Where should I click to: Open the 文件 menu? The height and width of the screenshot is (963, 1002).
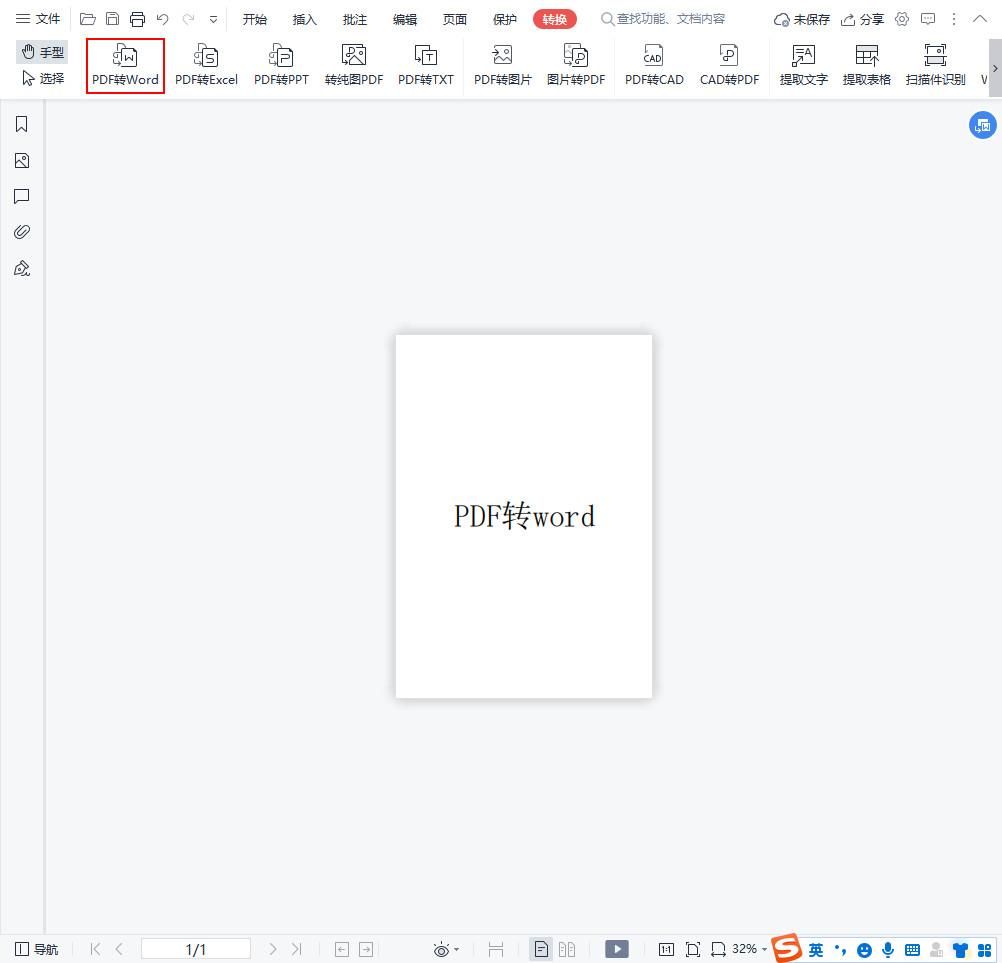[39, 18]
